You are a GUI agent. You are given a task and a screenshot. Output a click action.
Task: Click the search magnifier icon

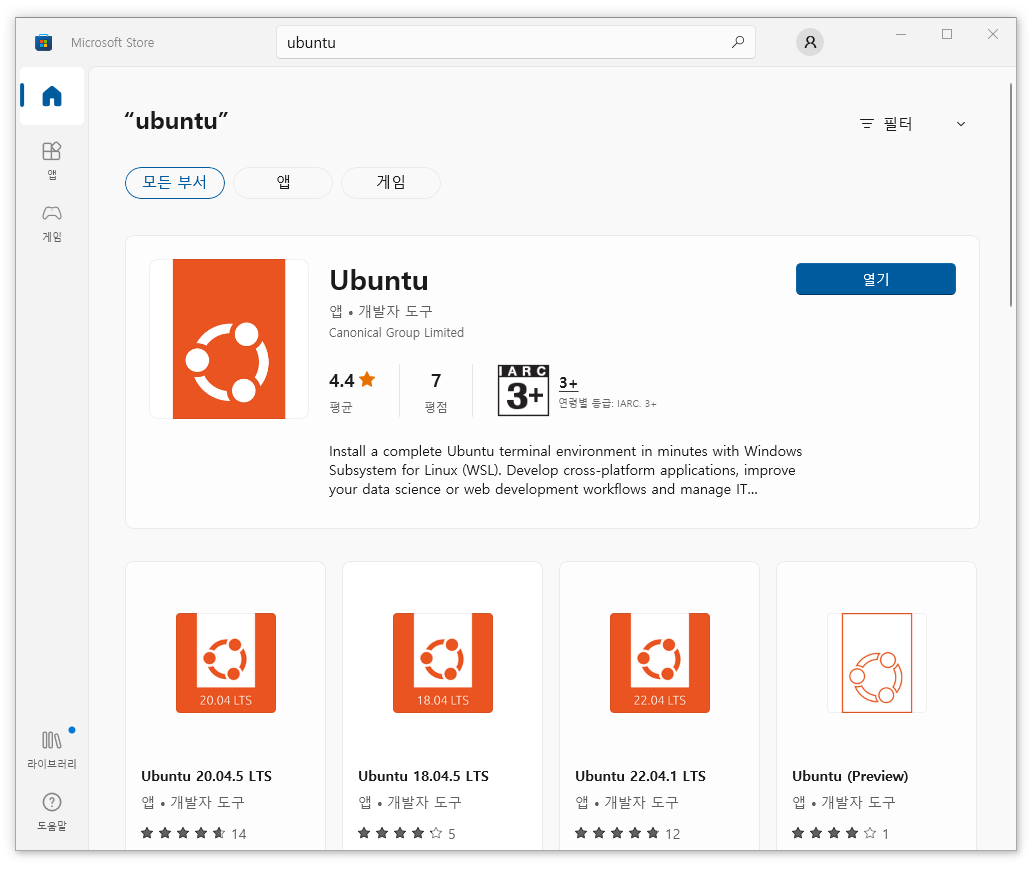click(x=738, y=42)
